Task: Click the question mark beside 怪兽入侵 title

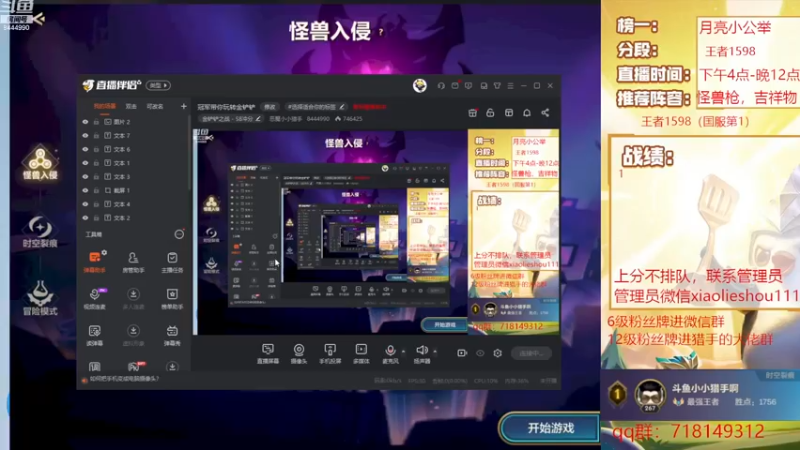Action: click(381, 32)
